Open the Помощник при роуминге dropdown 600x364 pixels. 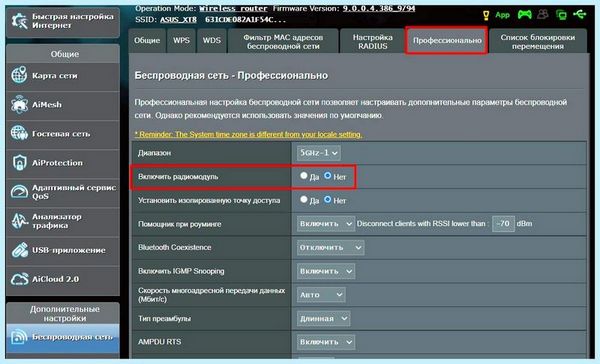pos(326,224)
